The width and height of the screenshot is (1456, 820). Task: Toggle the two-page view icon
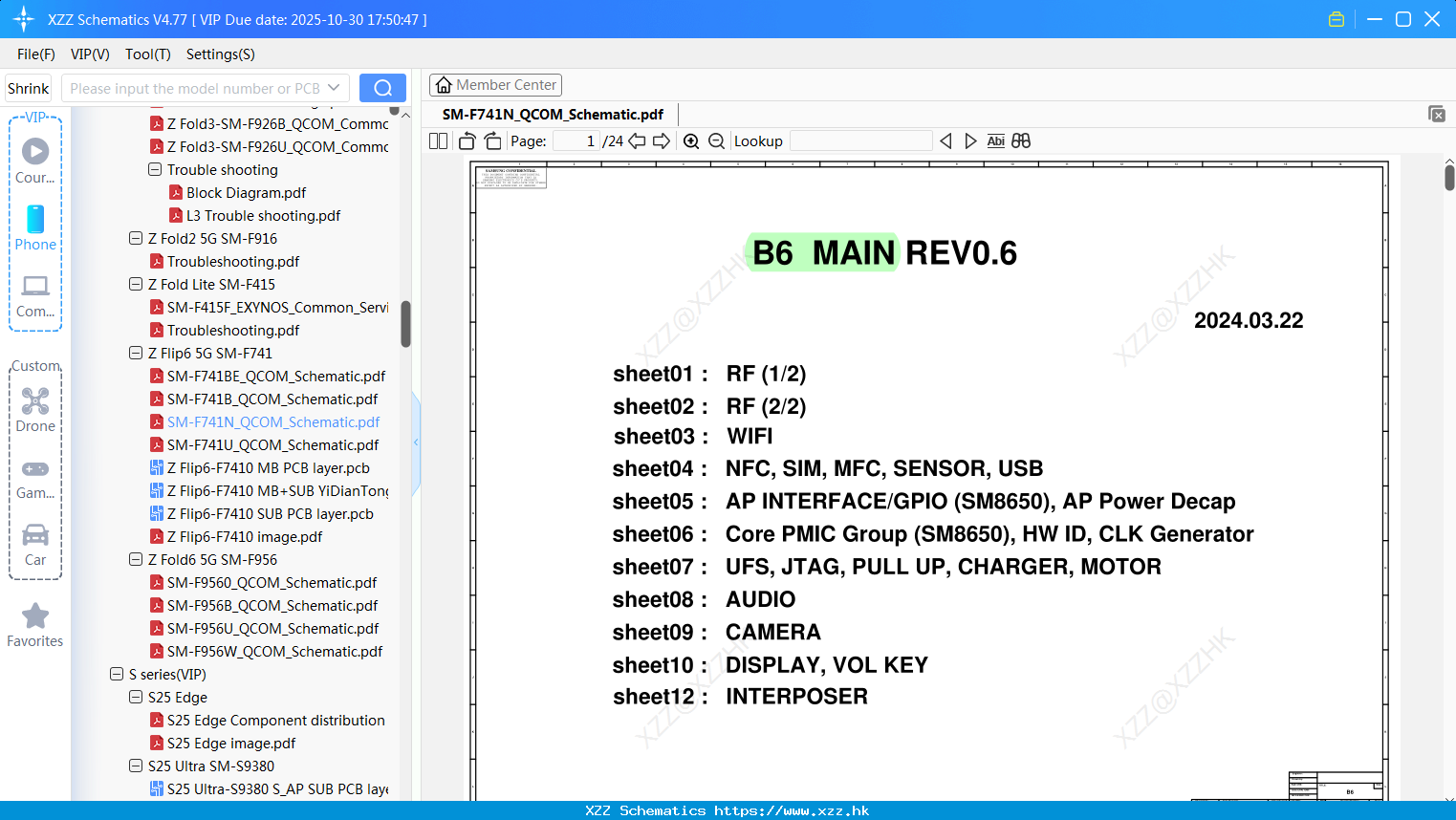point(439,140)
